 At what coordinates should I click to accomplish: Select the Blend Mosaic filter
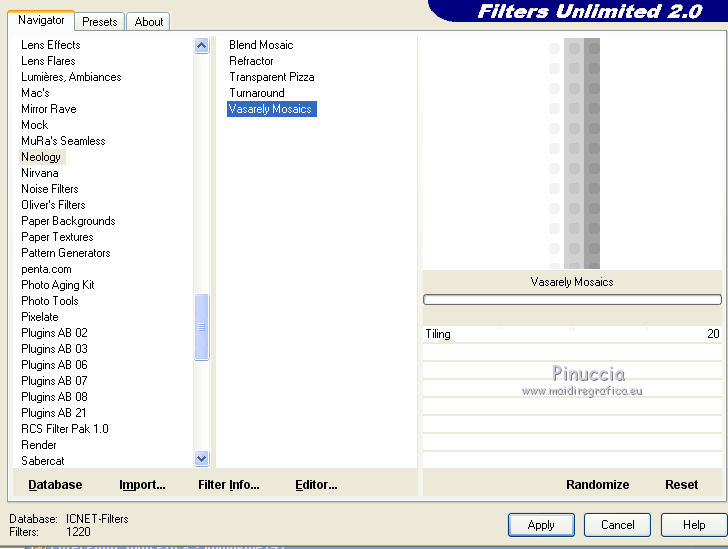[261, 45]
